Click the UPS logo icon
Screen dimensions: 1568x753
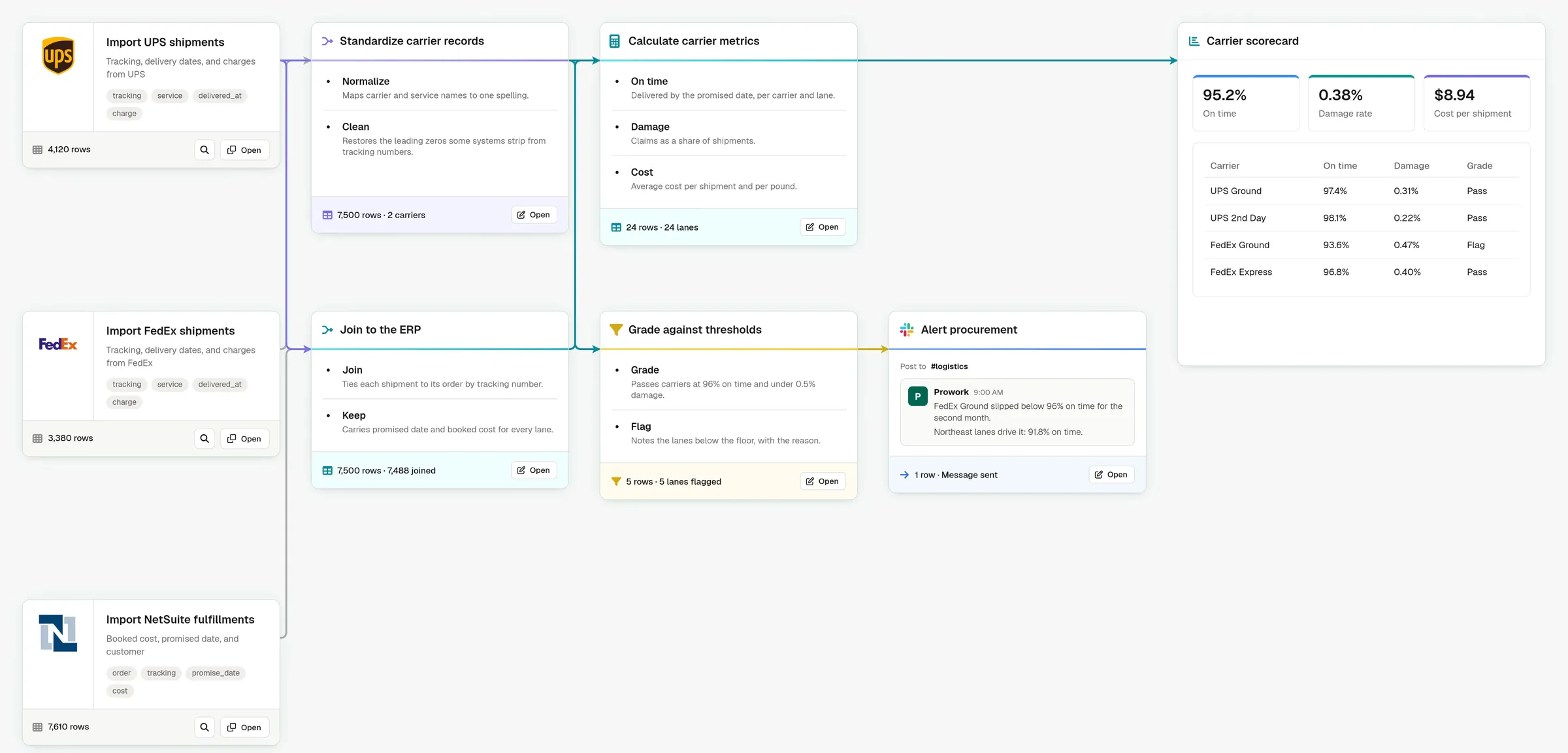[58, 56]
